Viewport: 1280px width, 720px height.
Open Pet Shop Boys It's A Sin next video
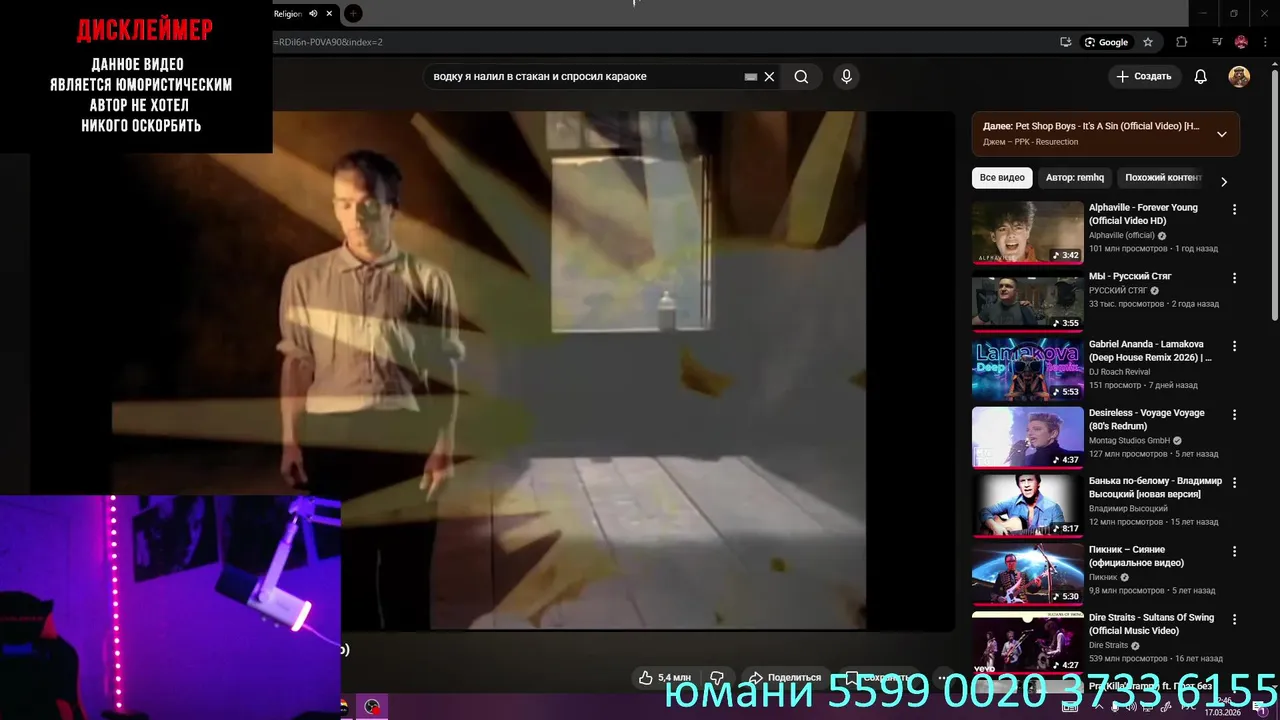[x=1106, y=134]
